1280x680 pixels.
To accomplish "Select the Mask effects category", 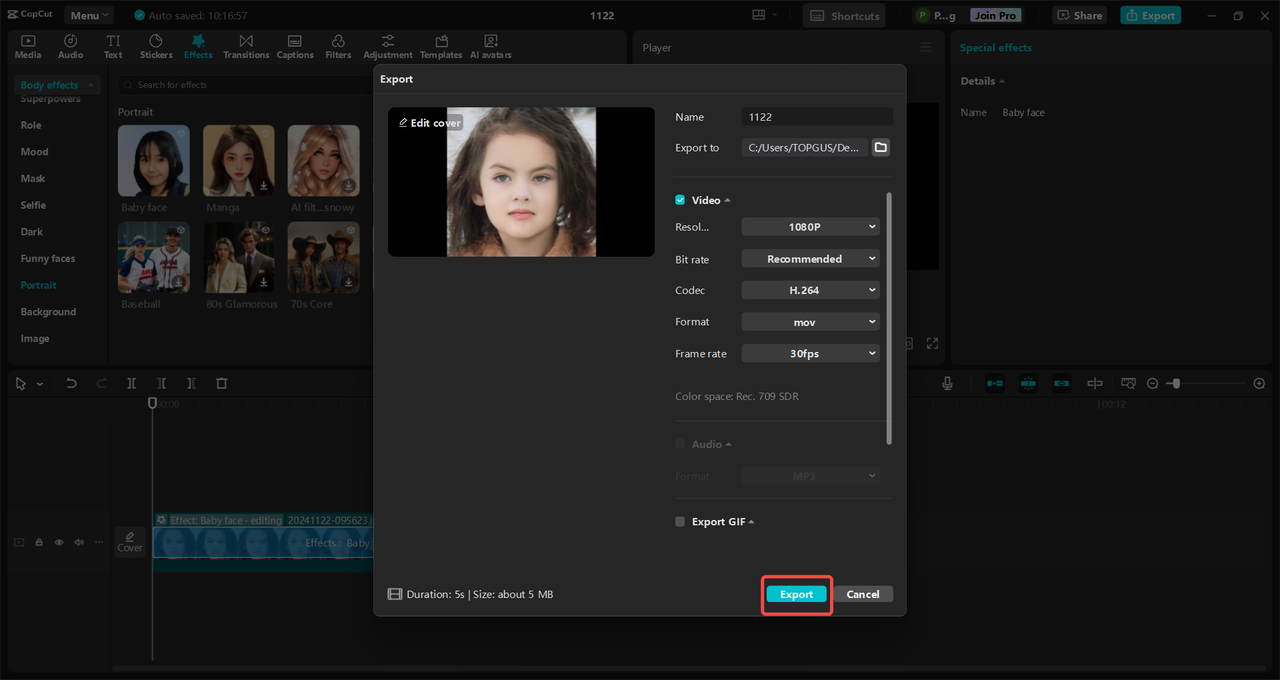I will pyautogui.click(x=33, y=178).
